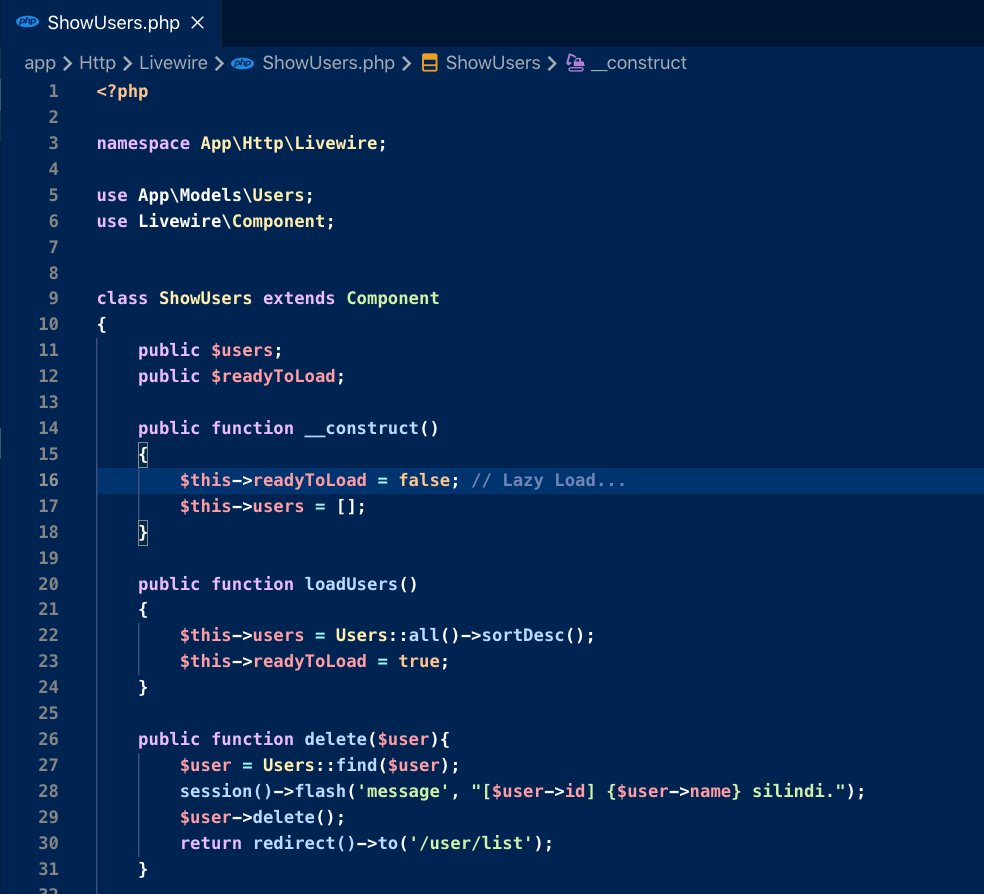This screenshot has width=984, height=894.
Task: Click line number 26 in the gutter
Action: coord(48,740)
